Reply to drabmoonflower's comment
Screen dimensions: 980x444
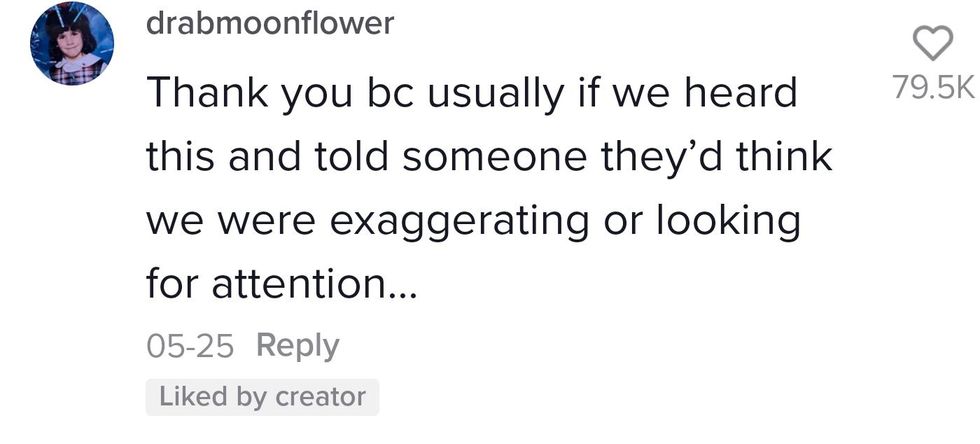[298, 345]
